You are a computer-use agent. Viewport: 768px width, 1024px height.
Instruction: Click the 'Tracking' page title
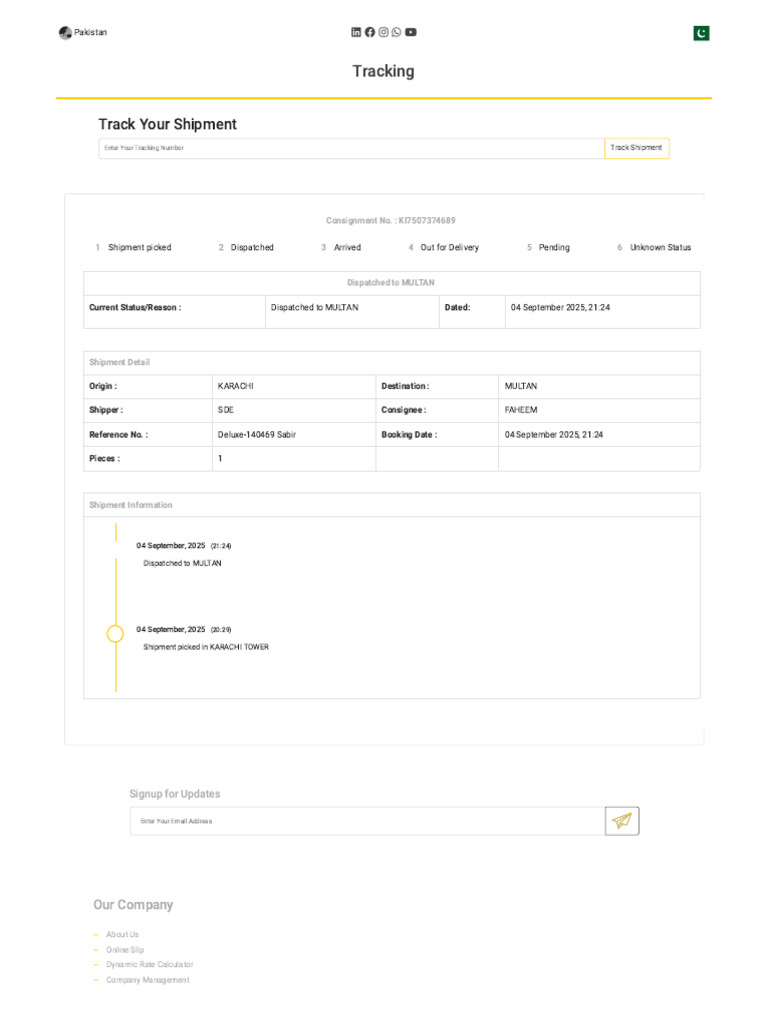coord(383,71)
